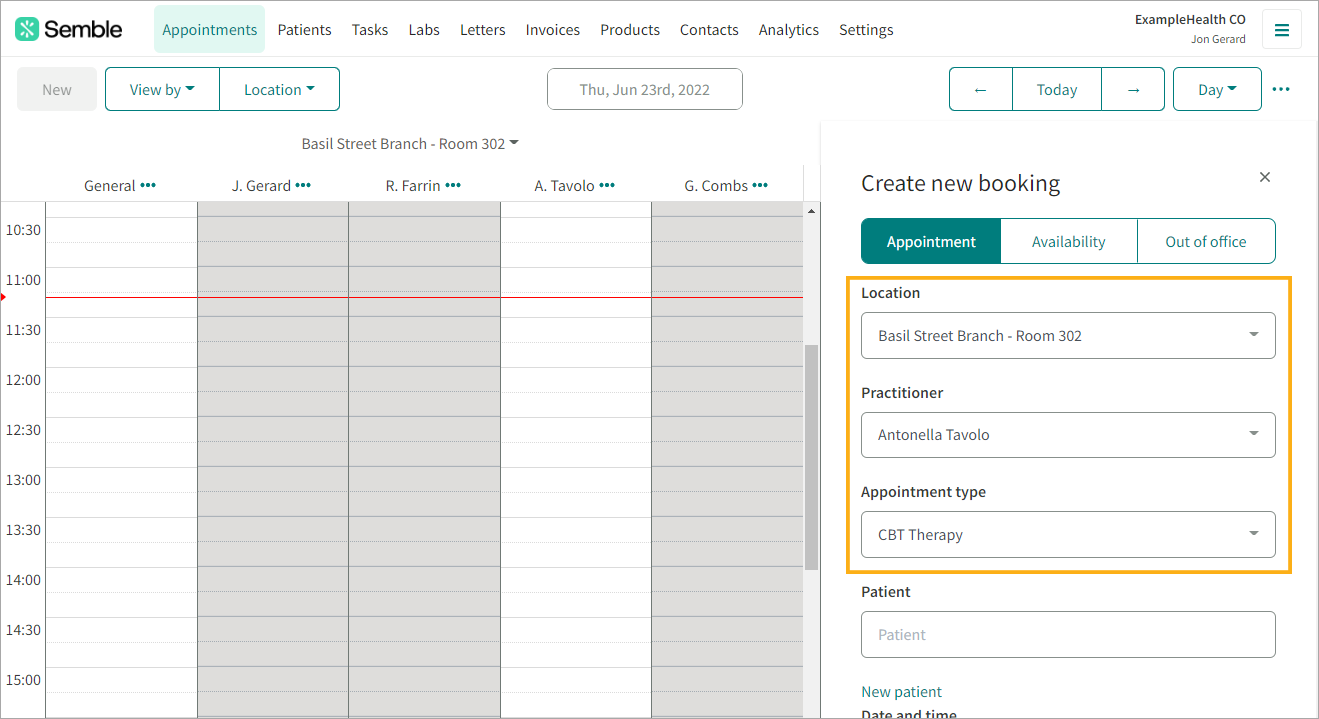Click the Semble logo
The width and height of the screenshot is (1319, 719).
click(x=68, y=29)
